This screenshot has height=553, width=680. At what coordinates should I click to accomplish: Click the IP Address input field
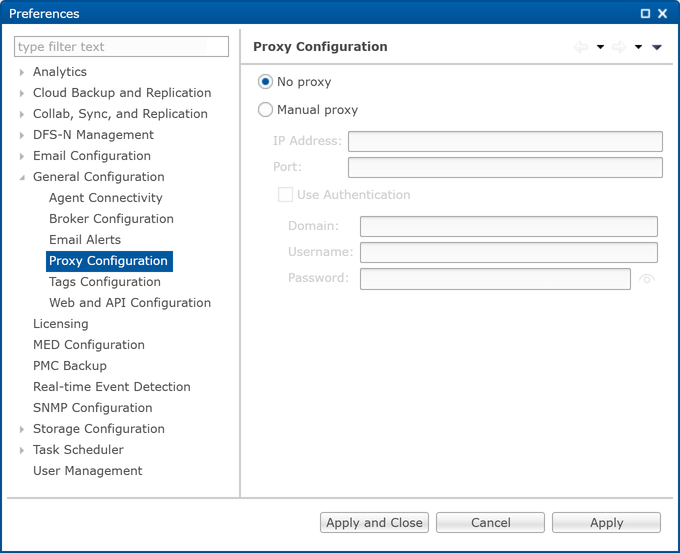point(505,141)
